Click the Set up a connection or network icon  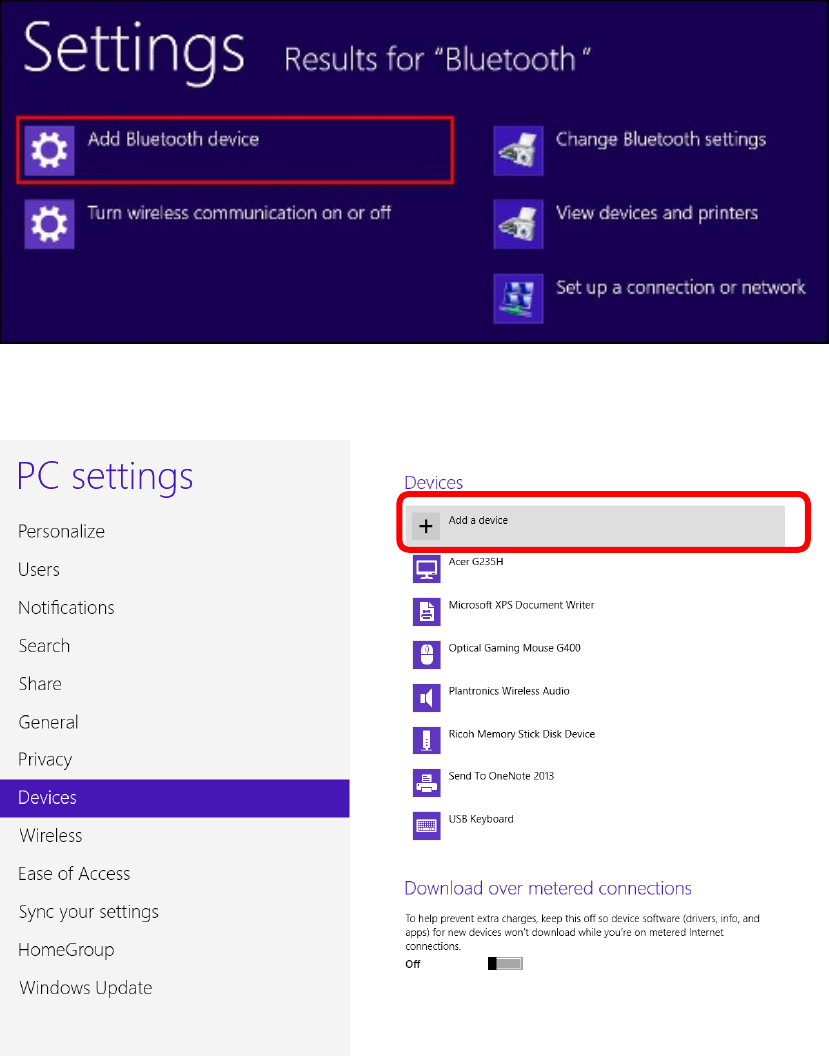518,298
